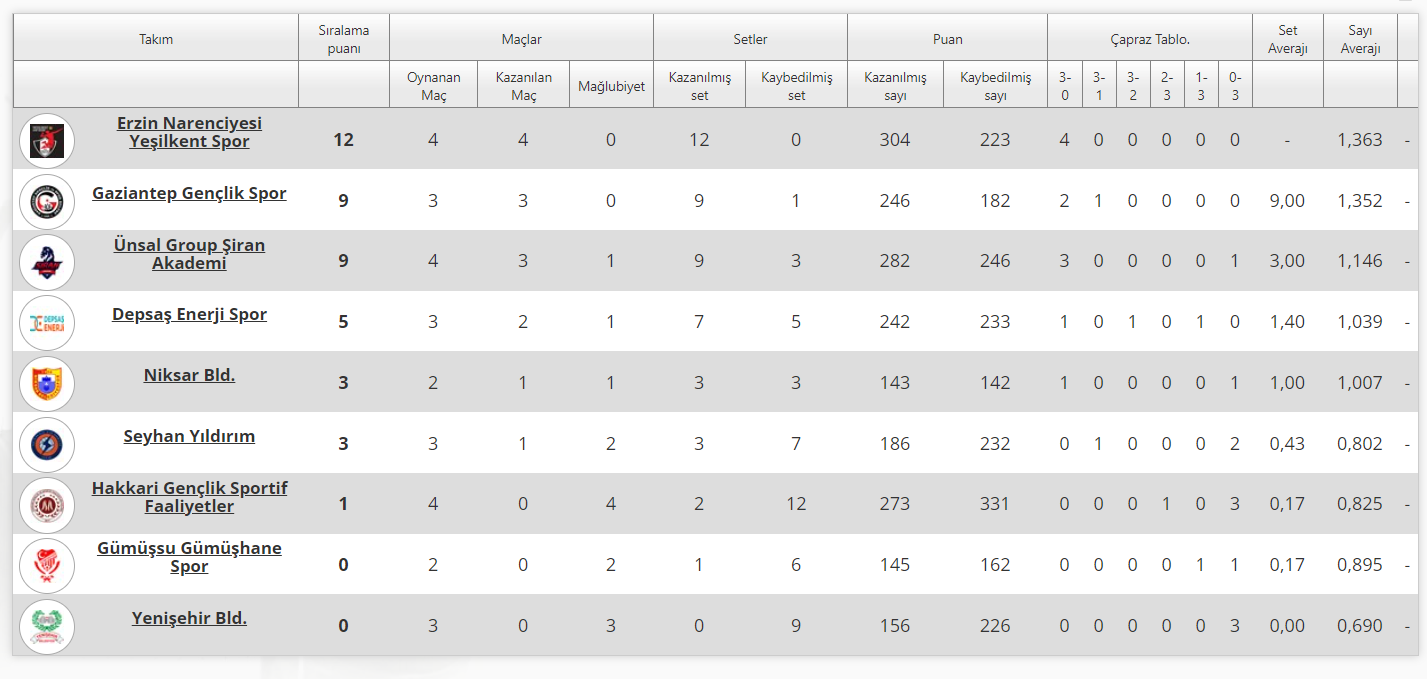Image resolution: width=1427 pixels, height=679 pixels.
Task: Open the Gaziantep Gençlik Spor link
Action: point(189,194)
